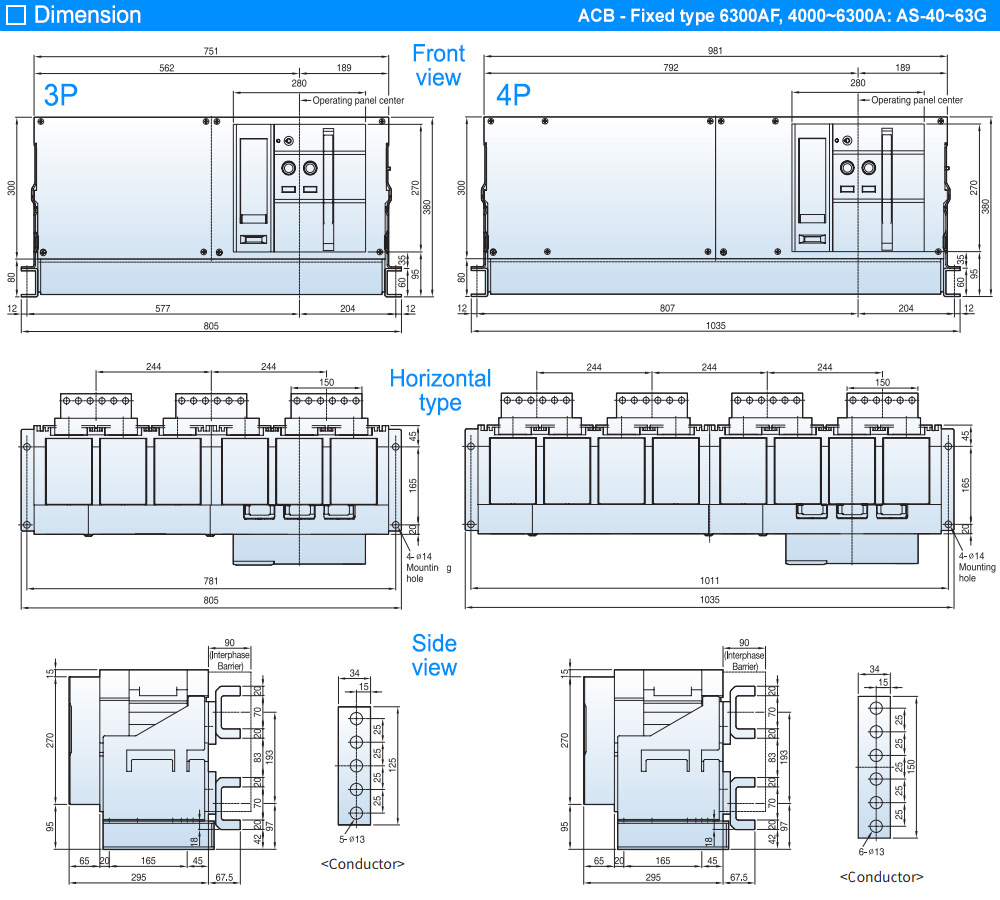The image size is (1000, 900).
Task: Click the square box beside Dimension title
Action: point(16,15)
